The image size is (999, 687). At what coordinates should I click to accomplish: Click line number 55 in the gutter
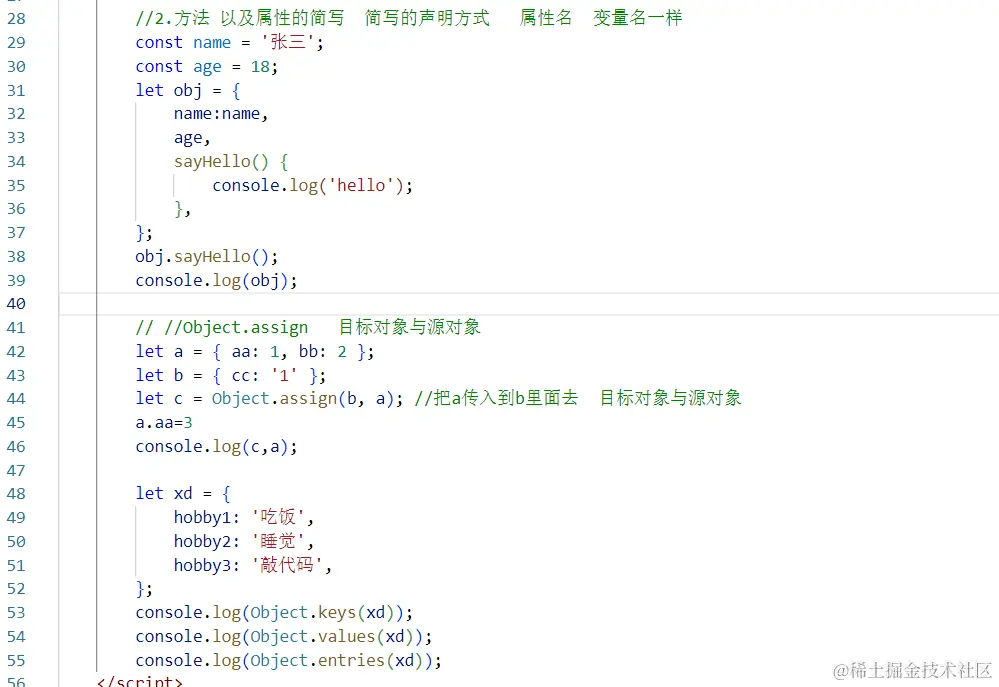[16, 660]
